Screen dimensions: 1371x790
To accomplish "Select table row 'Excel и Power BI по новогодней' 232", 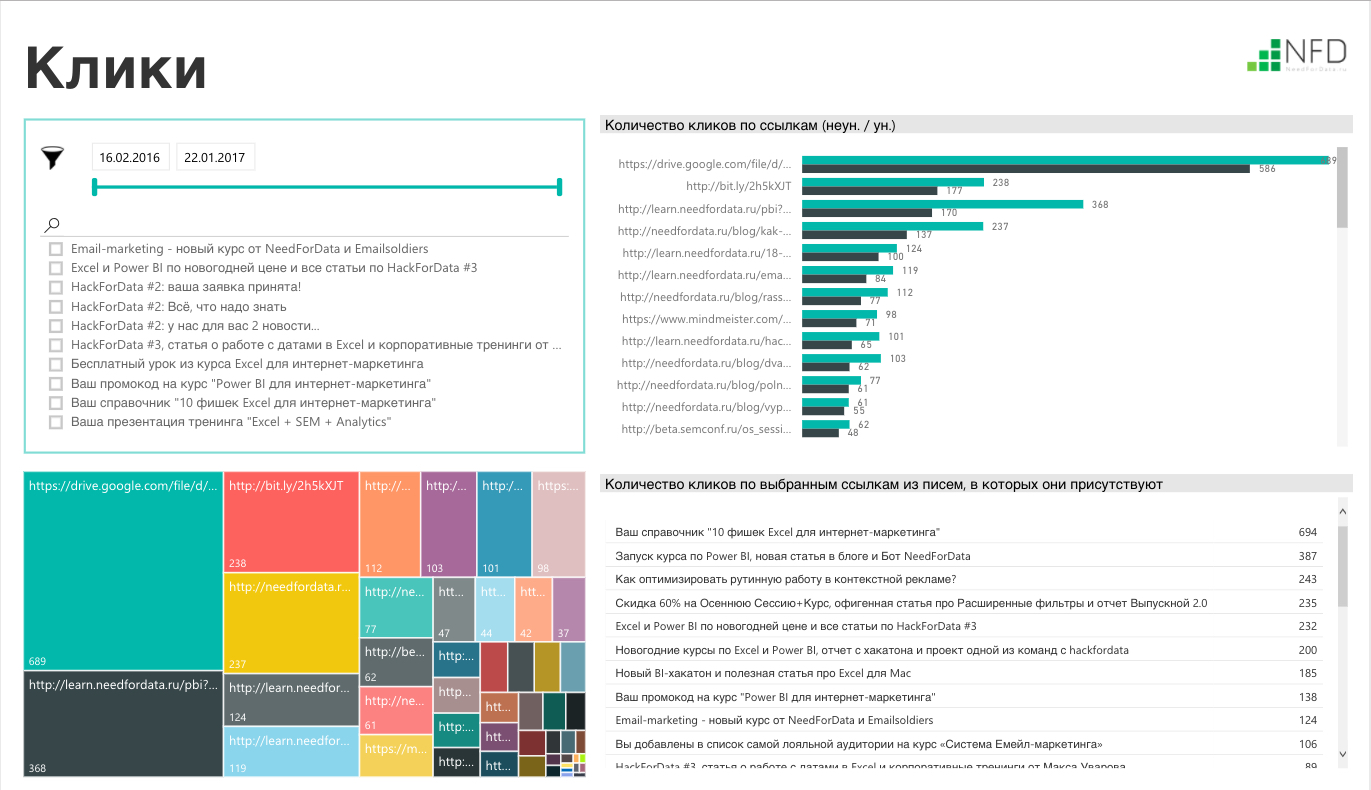I will pos(964,626).
